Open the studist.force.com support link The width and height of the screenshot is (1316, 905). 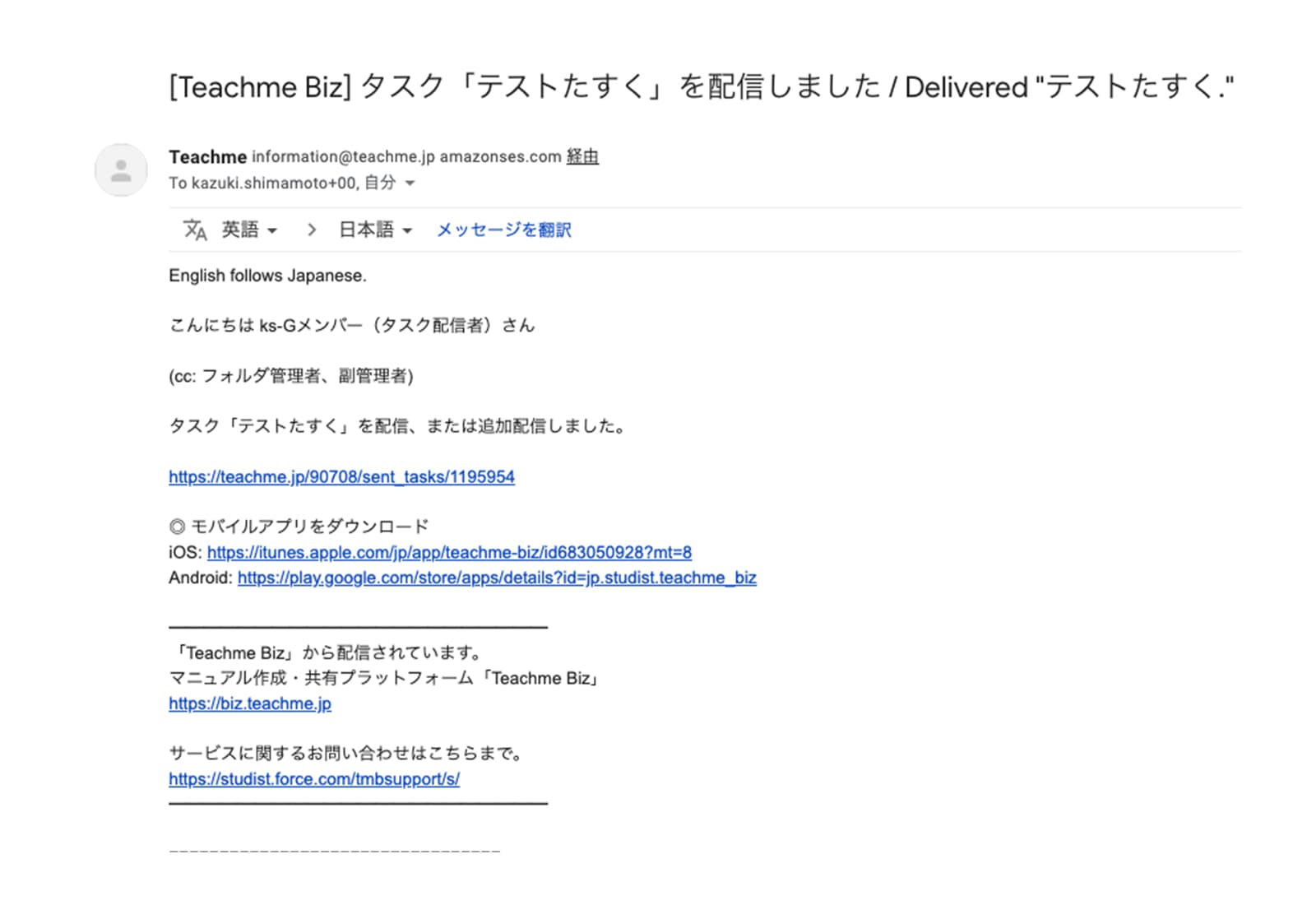click(x=314, y=779)
